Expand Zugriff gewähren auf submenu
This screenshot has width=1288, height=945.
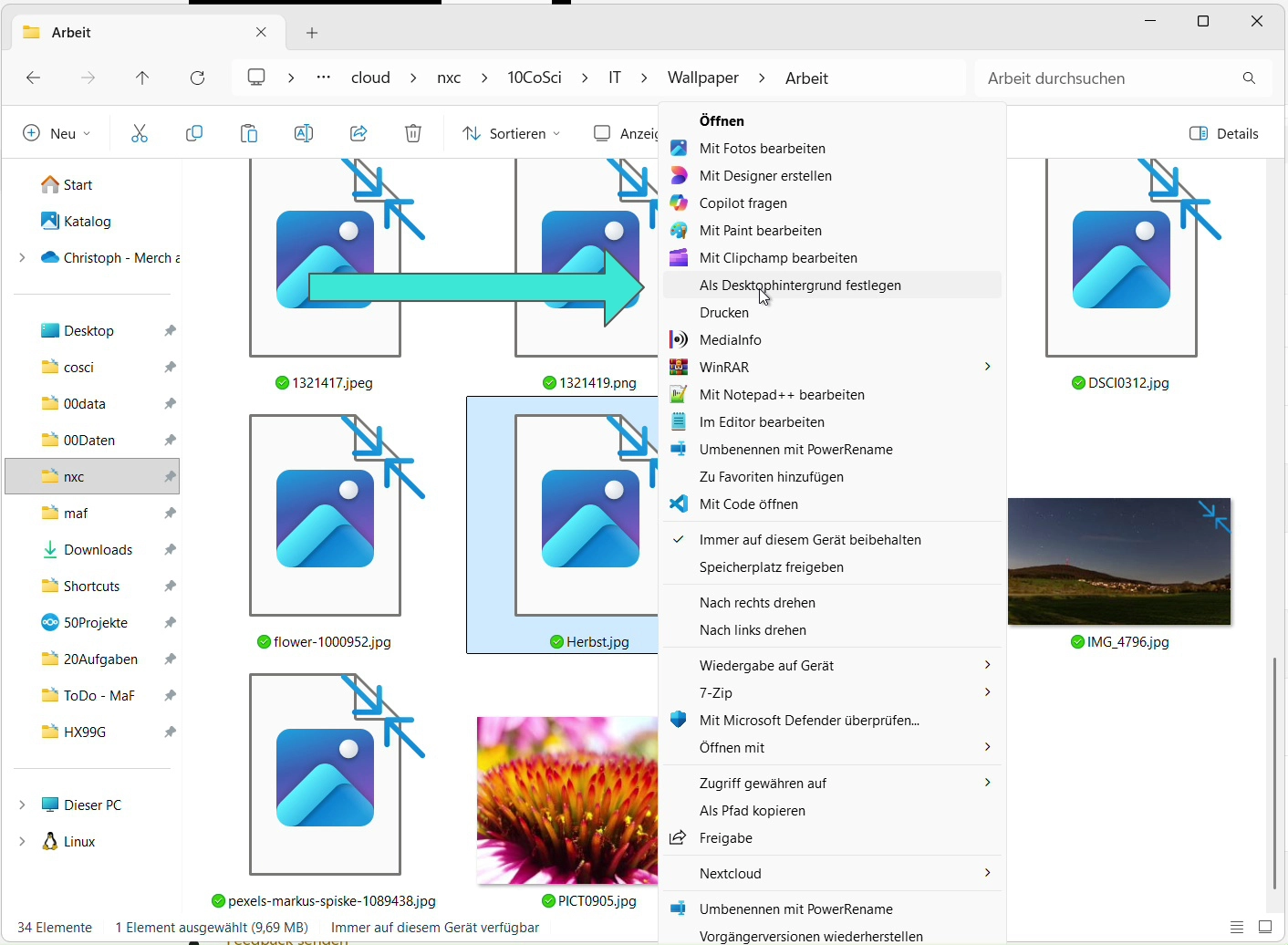[987, 783]
